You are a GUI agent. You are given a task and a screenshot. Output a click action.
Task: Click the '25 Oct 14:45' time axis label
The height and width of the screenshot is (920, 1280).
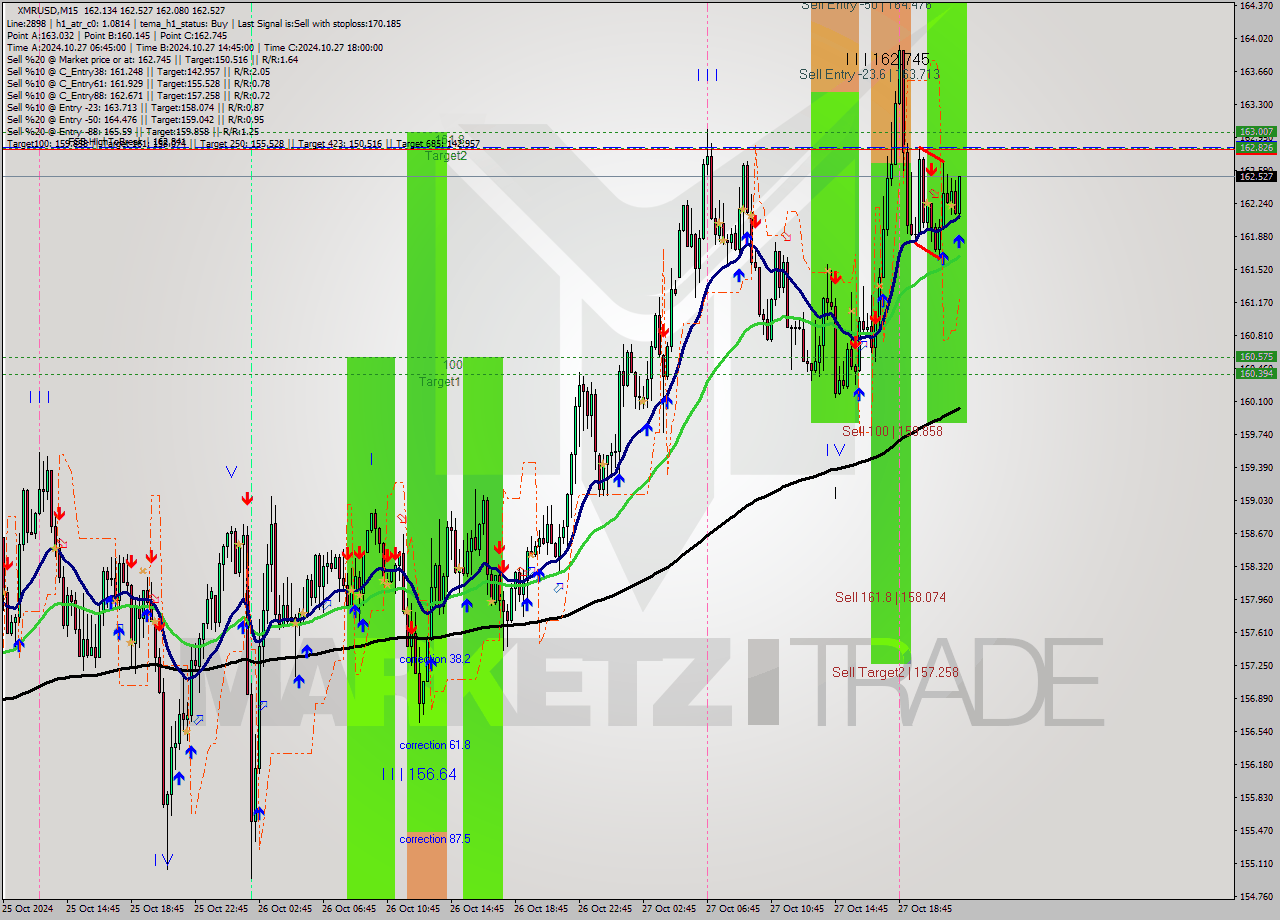point(93,909)
